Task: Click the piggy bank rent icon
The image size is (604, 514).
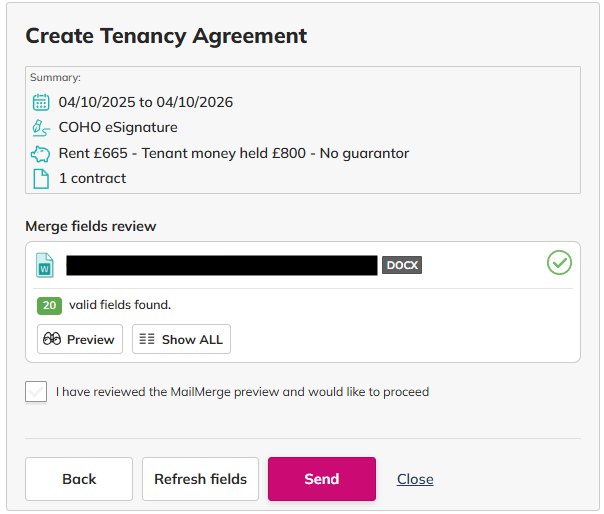Action: pos(40,154)
